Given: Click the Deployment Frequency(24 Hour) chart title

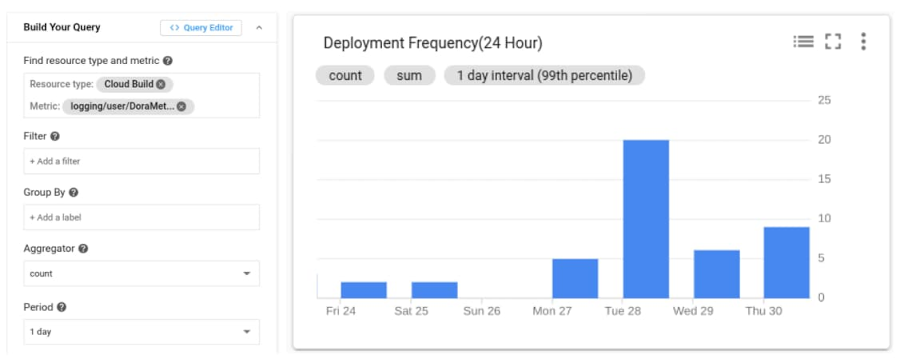Looking at the screenshot, I should pos(433,43).
